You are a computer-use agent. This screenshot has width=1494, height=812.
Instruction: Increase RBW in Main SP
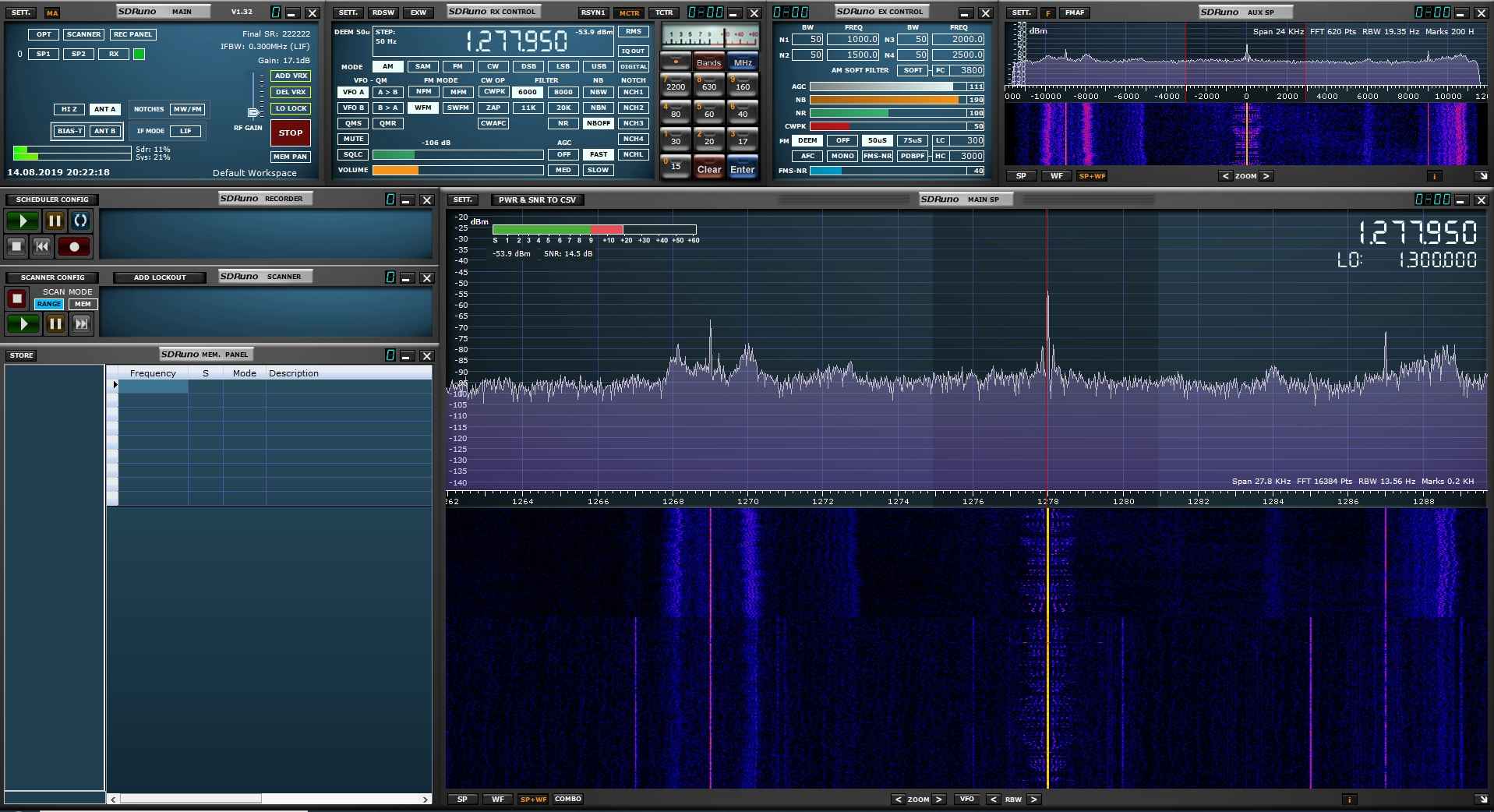point(1033,799)
